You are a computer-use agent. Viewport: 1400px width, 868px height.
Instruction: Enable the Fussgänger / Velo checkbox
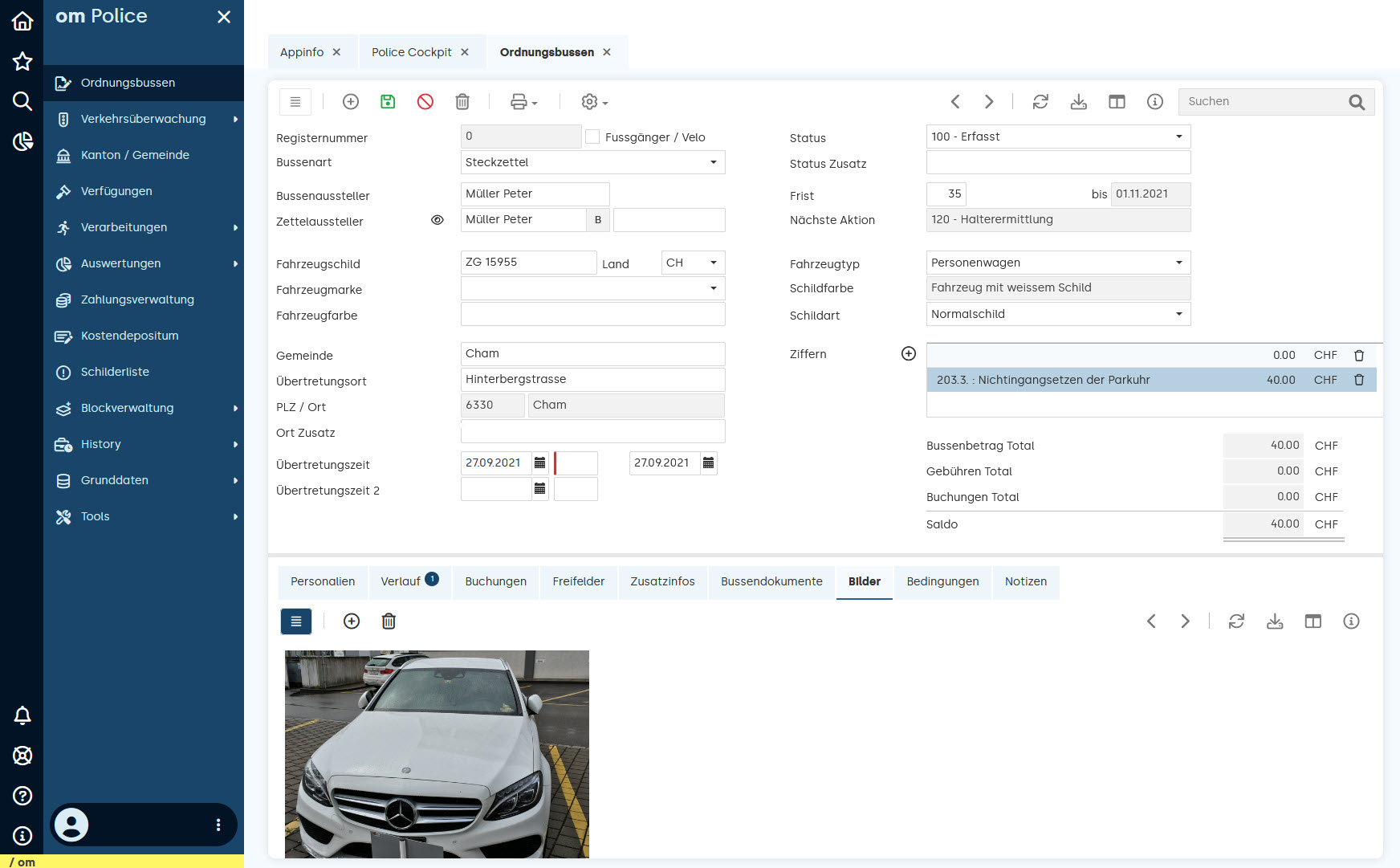592,137
